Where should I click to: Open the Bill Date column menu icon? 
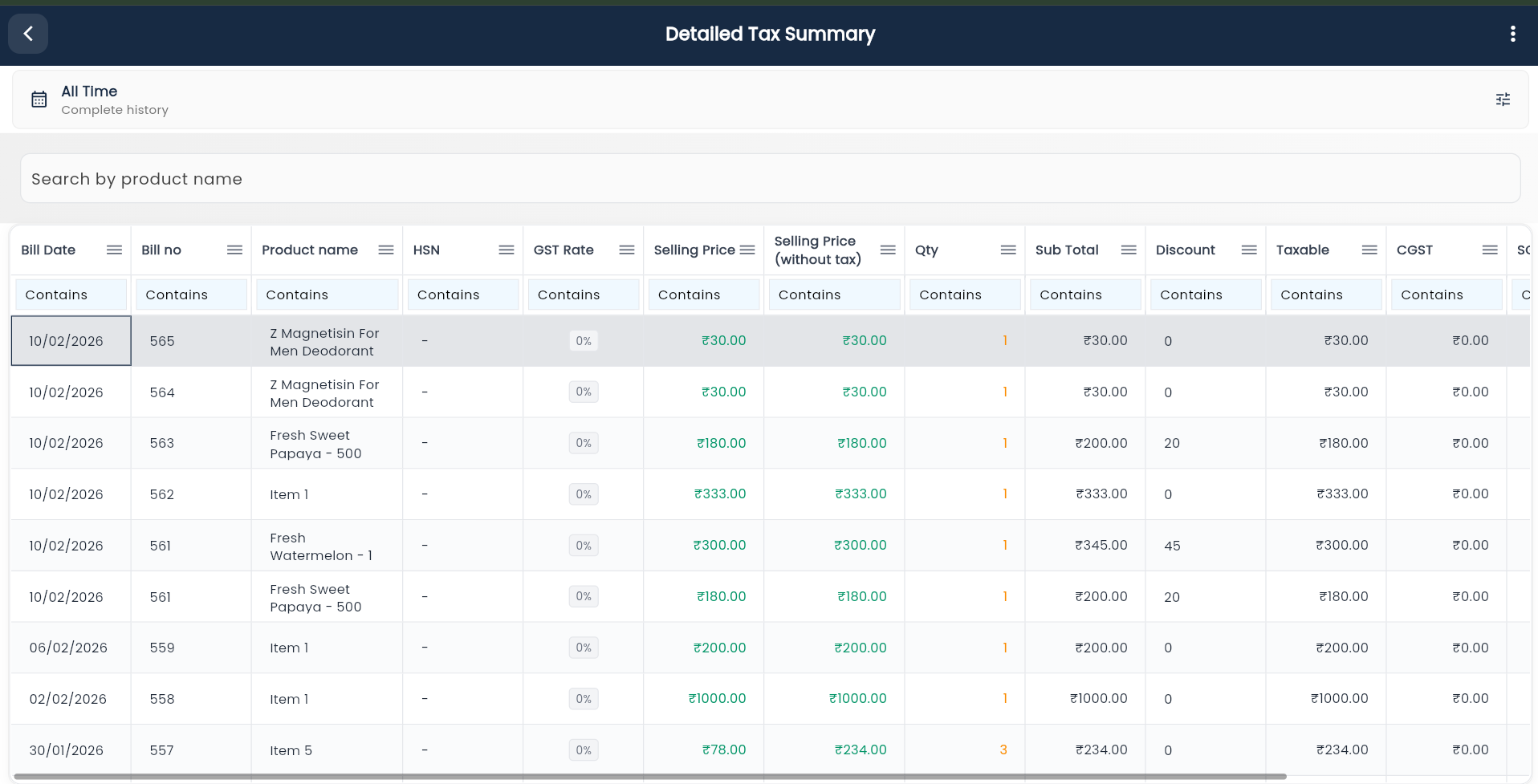click(x=113, y=250)
